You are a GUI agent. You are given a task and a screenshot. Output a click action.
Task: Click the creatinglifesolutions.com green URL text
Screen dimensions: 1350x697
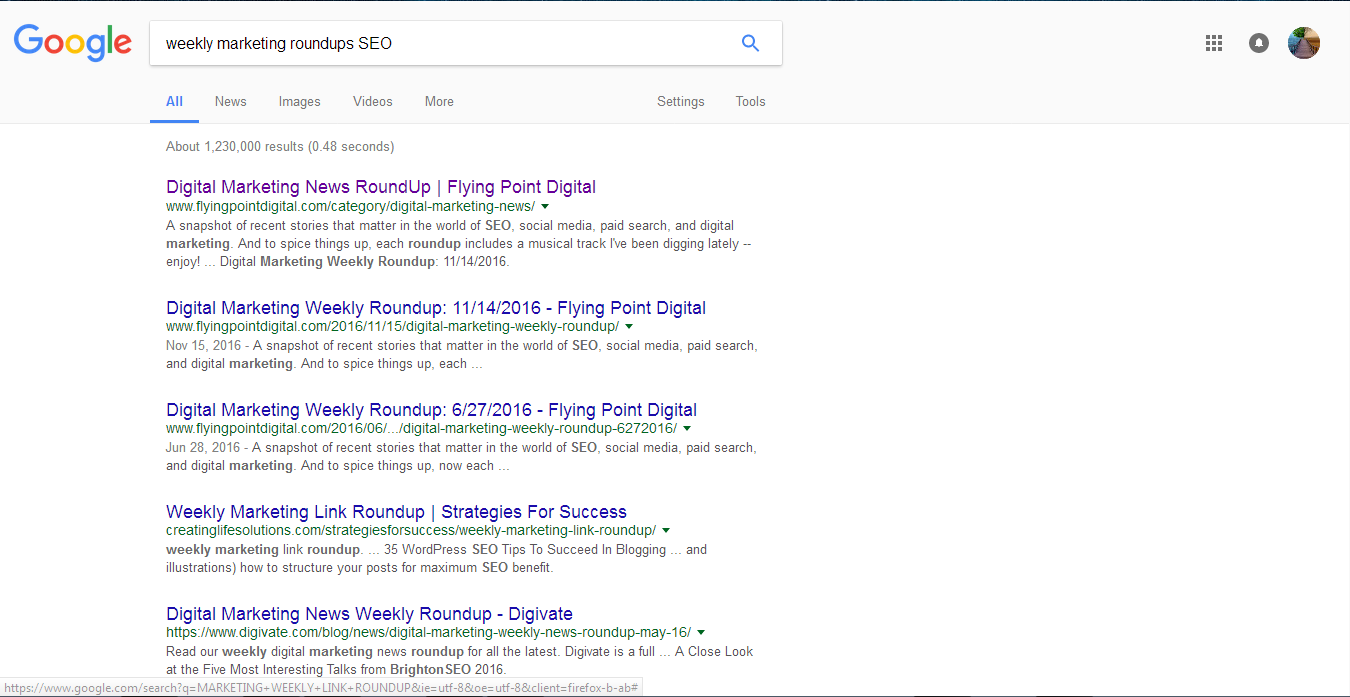click(411, 530)
